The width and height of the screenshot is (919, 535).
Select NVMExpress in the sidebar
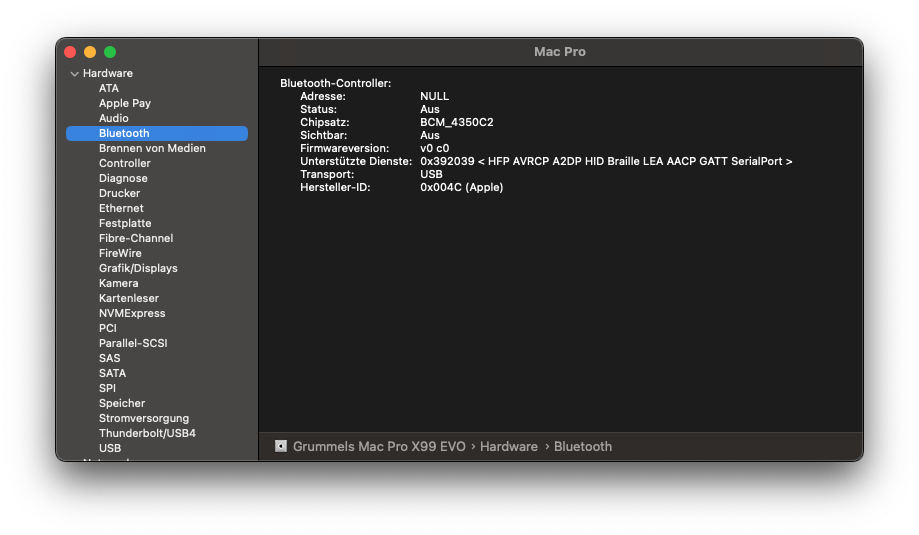pyautogui.click(x=132, y=313)
